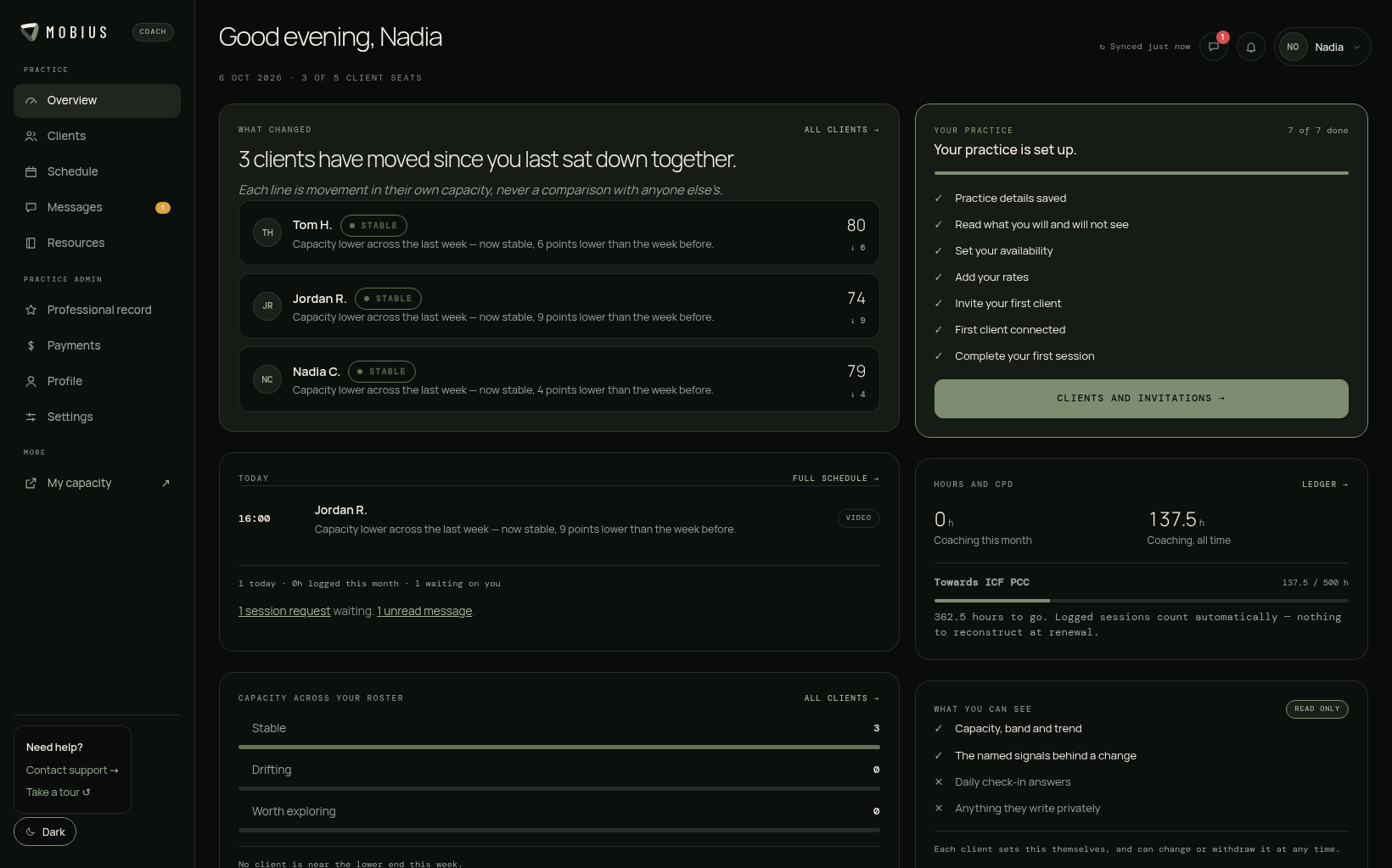1392x868 pixels.
Task: Click the Clients people icon
Action: tap(31, 137)
